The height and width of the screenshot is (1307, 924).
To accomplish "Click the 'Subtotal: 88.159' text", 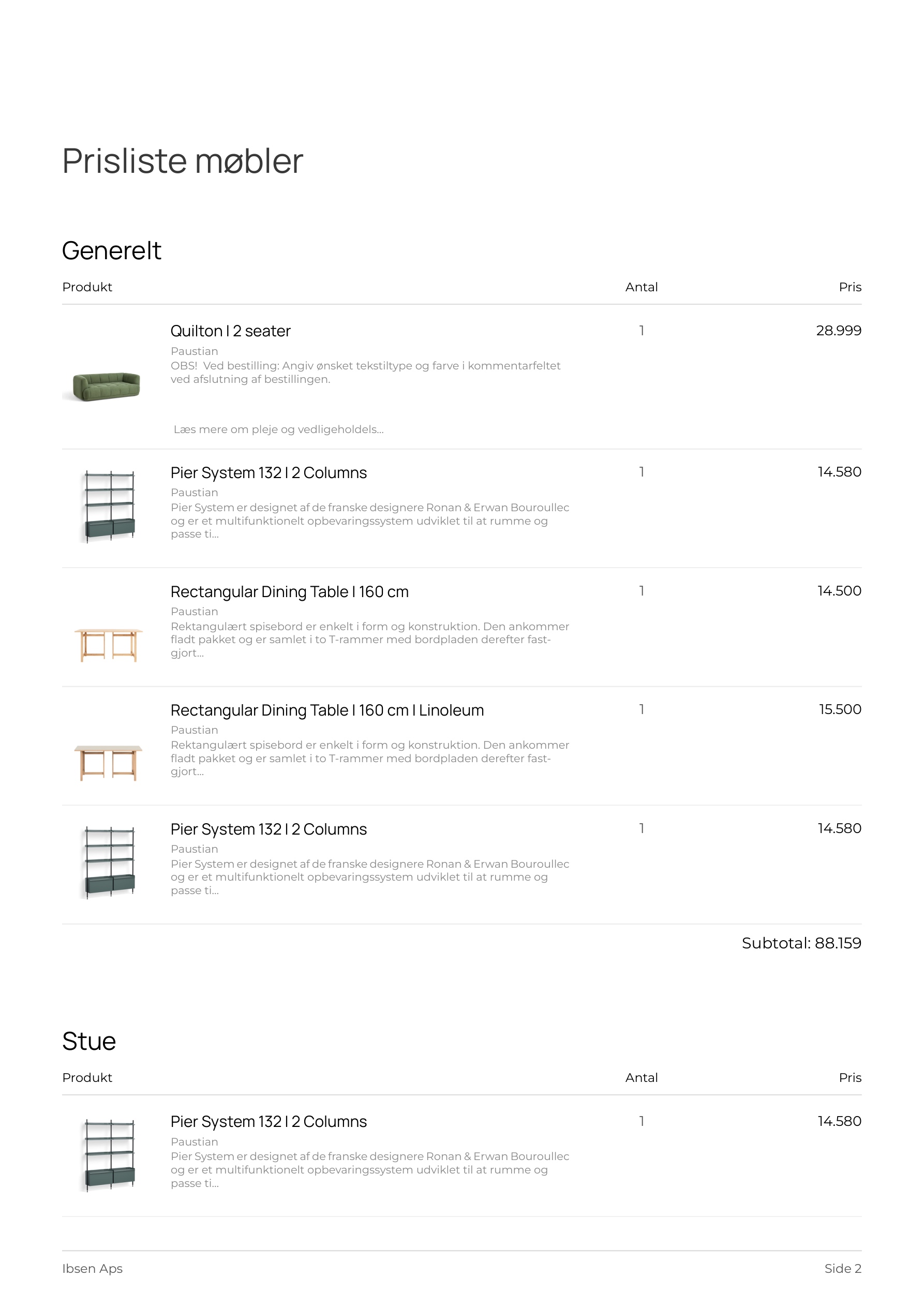I will (x=801, y=943).
